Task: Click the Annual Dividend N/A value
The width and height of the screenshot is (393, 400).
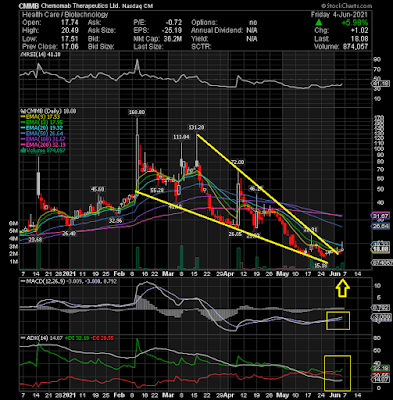Action: (252, 31)
